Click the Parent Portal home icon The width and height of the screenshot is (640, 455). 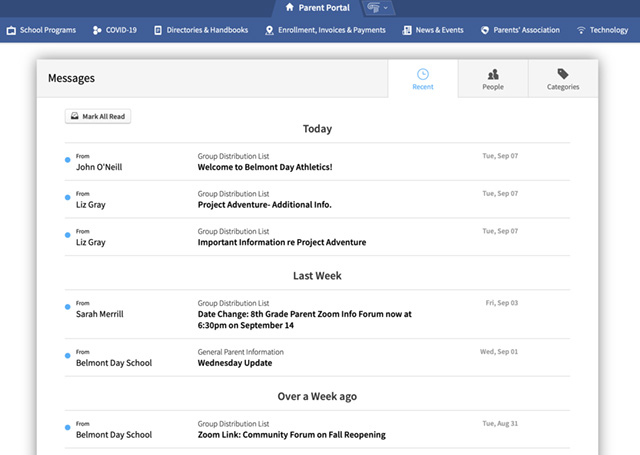[290, 8]
